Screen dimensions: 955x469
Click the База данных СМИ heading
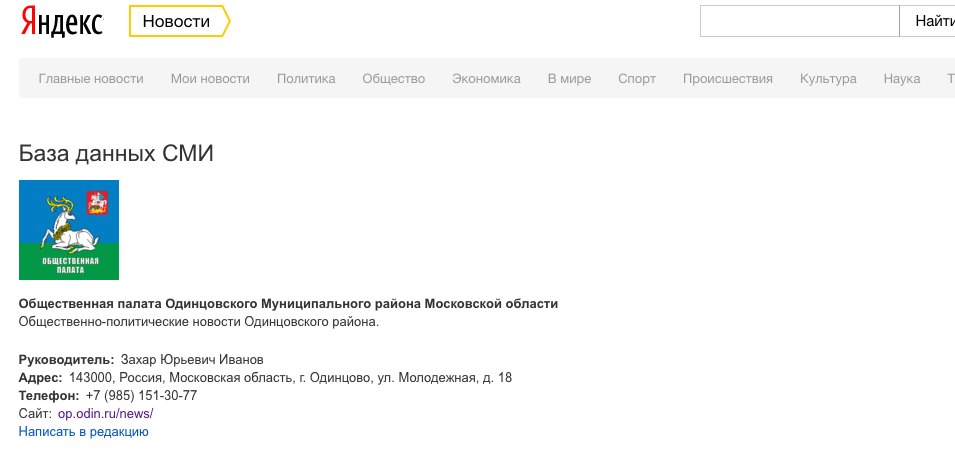(x=116, y=153)
